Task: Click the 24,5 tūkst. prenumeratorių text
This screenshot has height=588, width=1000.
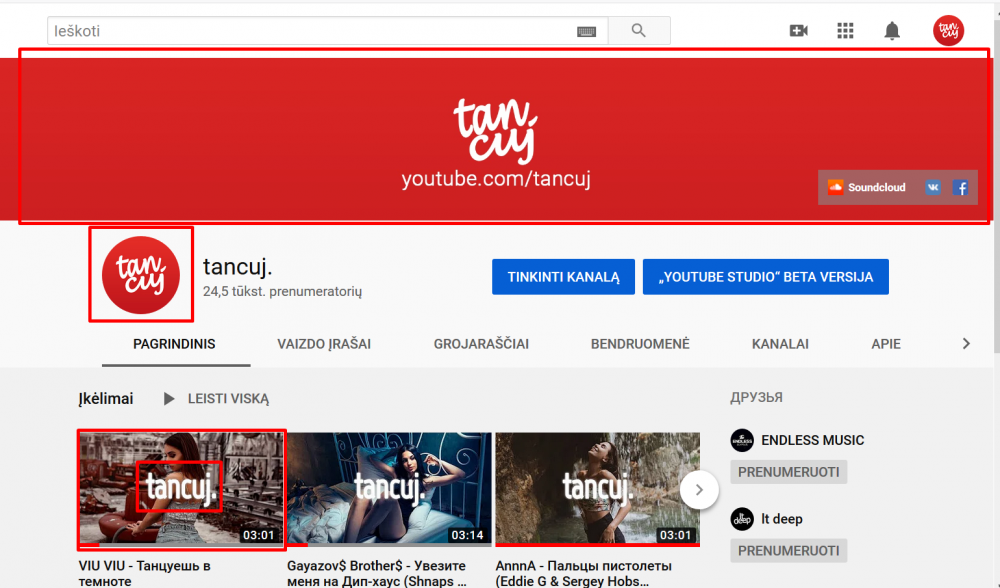Action: pos(283,291)
